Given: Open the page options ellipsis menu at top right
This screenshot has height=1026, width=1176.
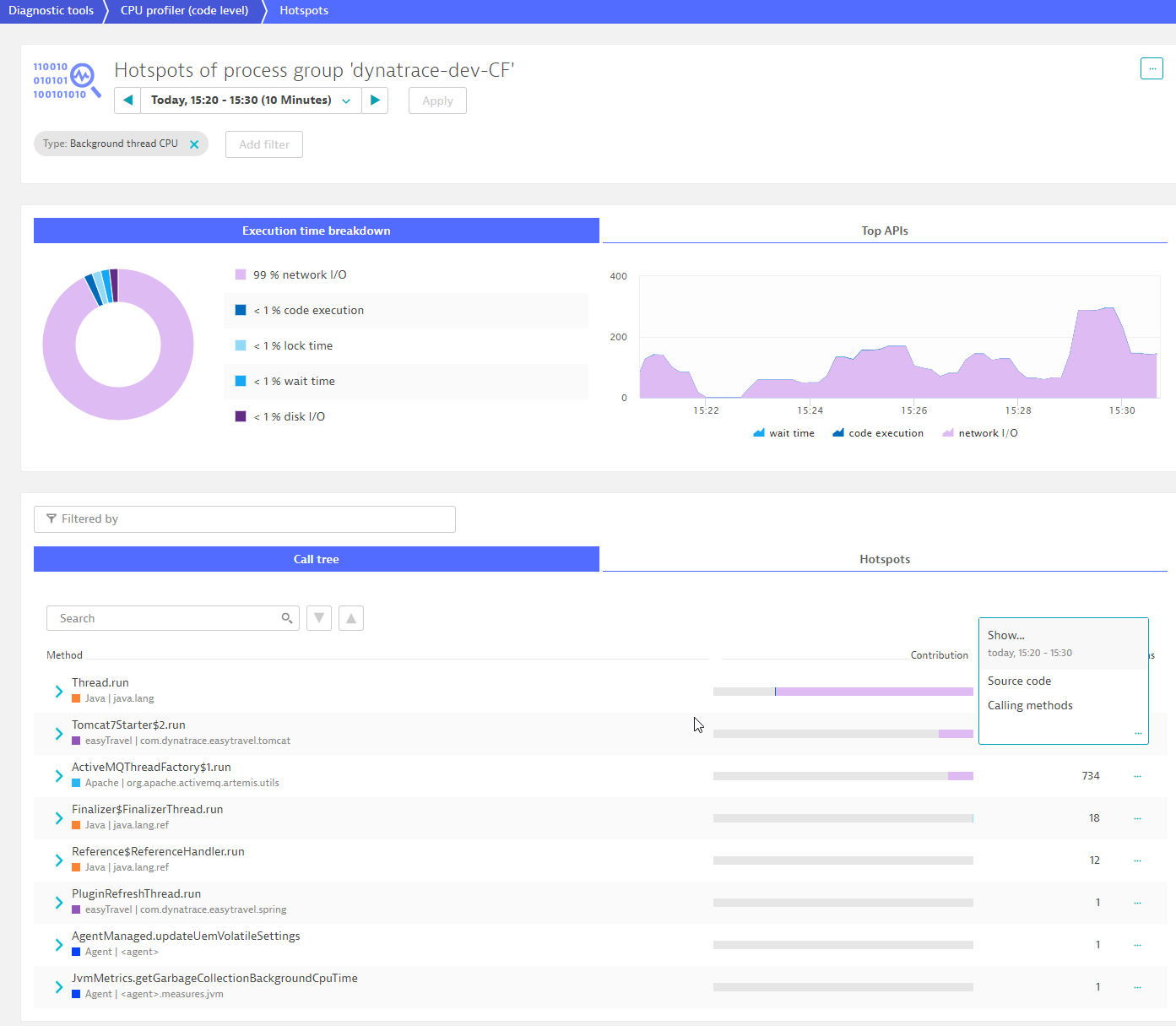Looking at the screenshot, I should (x=1152, y=68).
